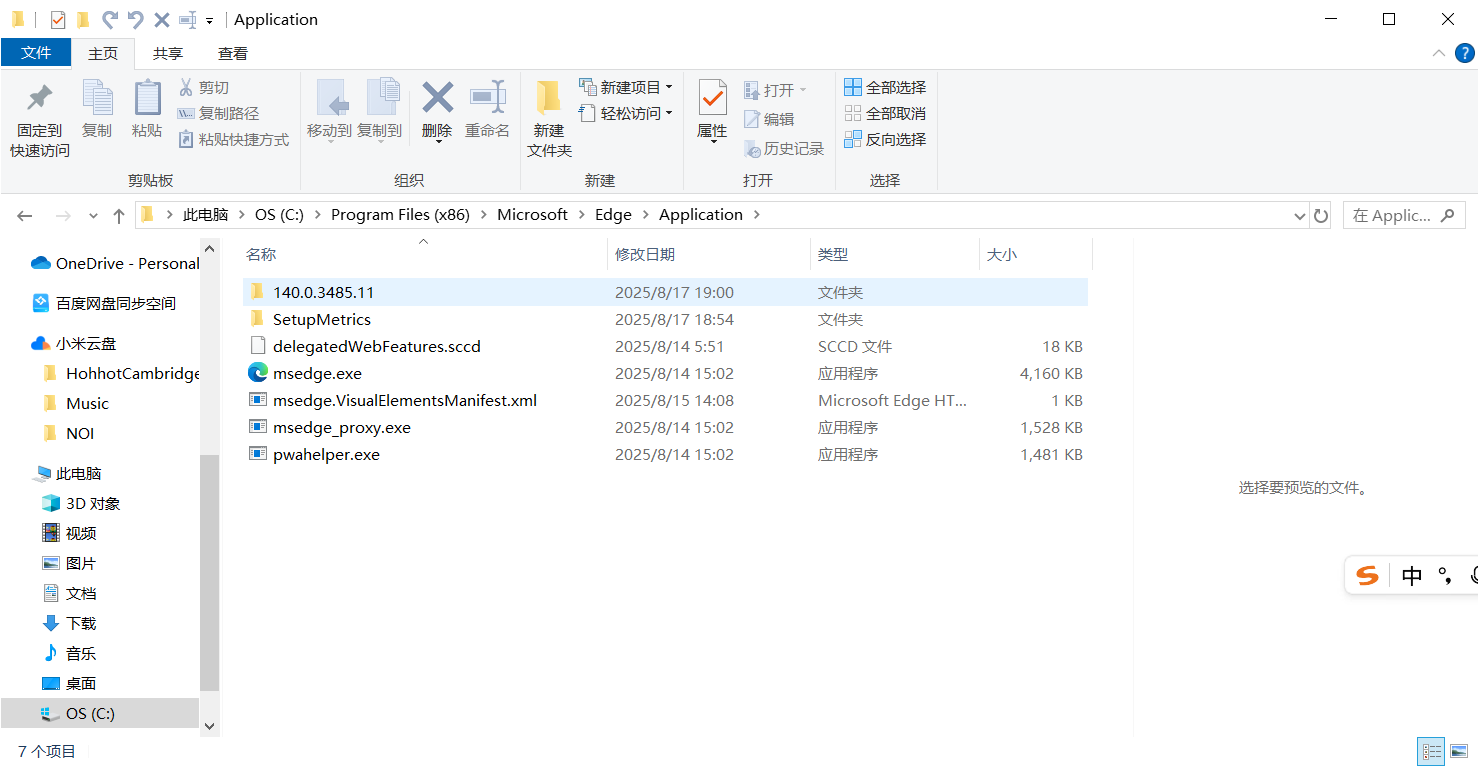Open the HohhotCambridge folder in sidebar
The image size is (1478, 766).
pos(121,374)
